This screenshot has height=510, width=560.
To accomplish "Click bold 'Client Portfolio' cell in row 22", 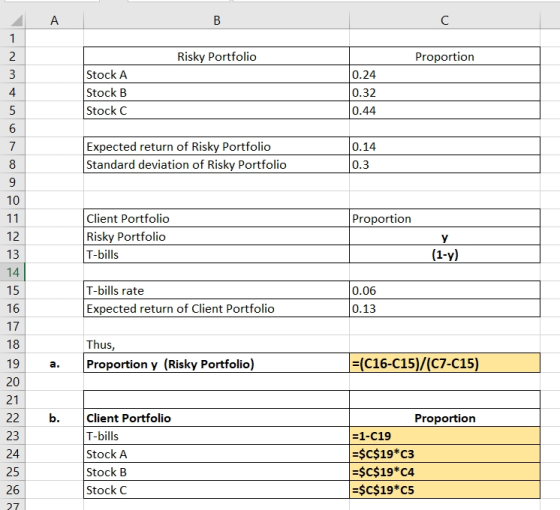I will point(216,418).
